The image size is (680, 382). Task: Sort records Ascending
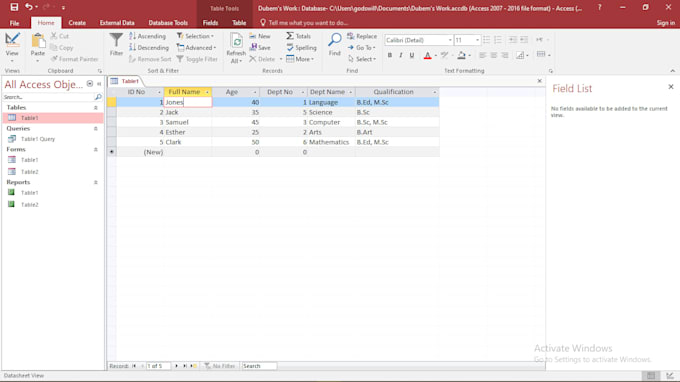point(147,36)
